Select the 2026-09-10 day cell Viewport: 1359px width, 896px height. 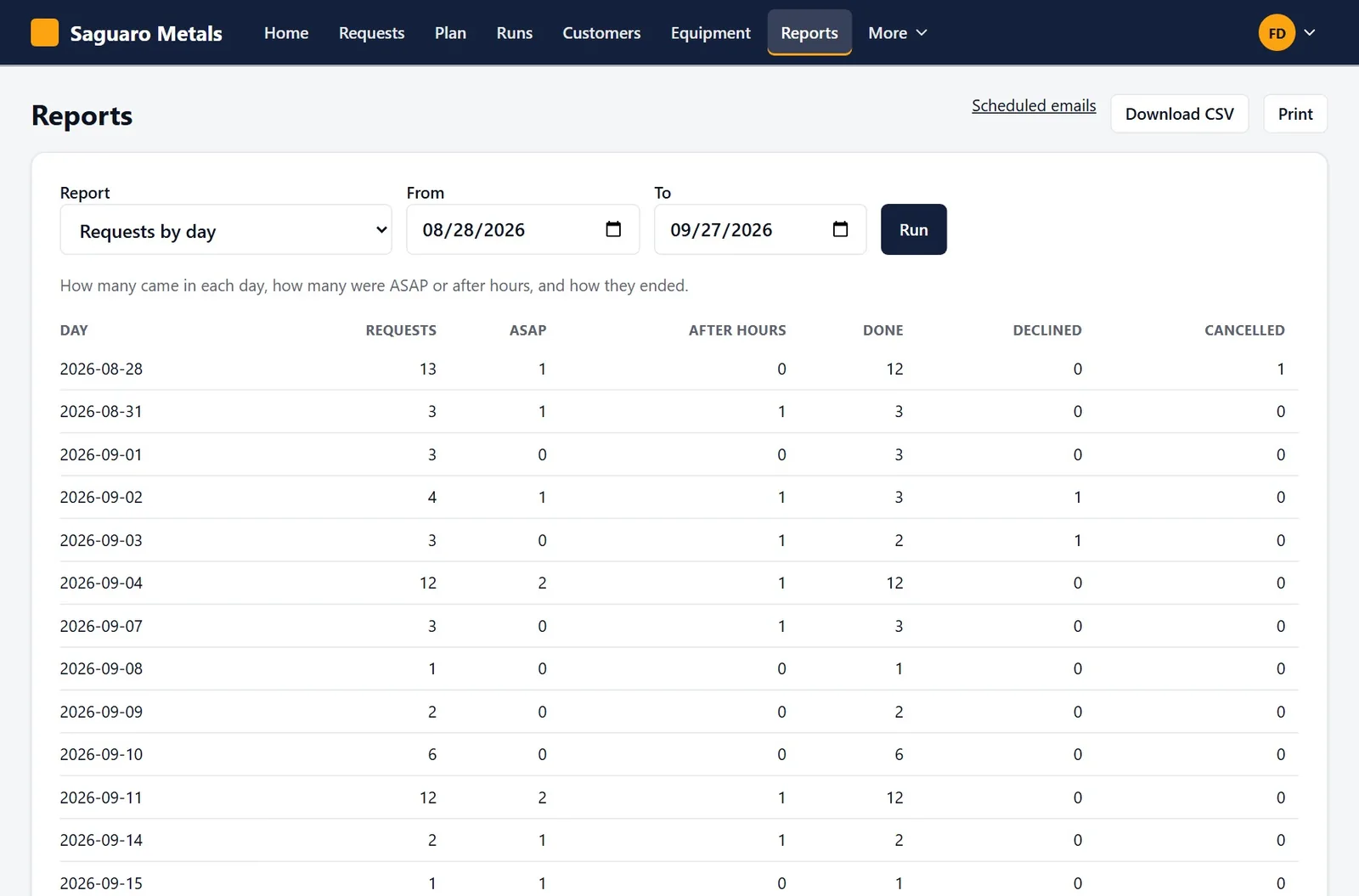click(101, 755)
